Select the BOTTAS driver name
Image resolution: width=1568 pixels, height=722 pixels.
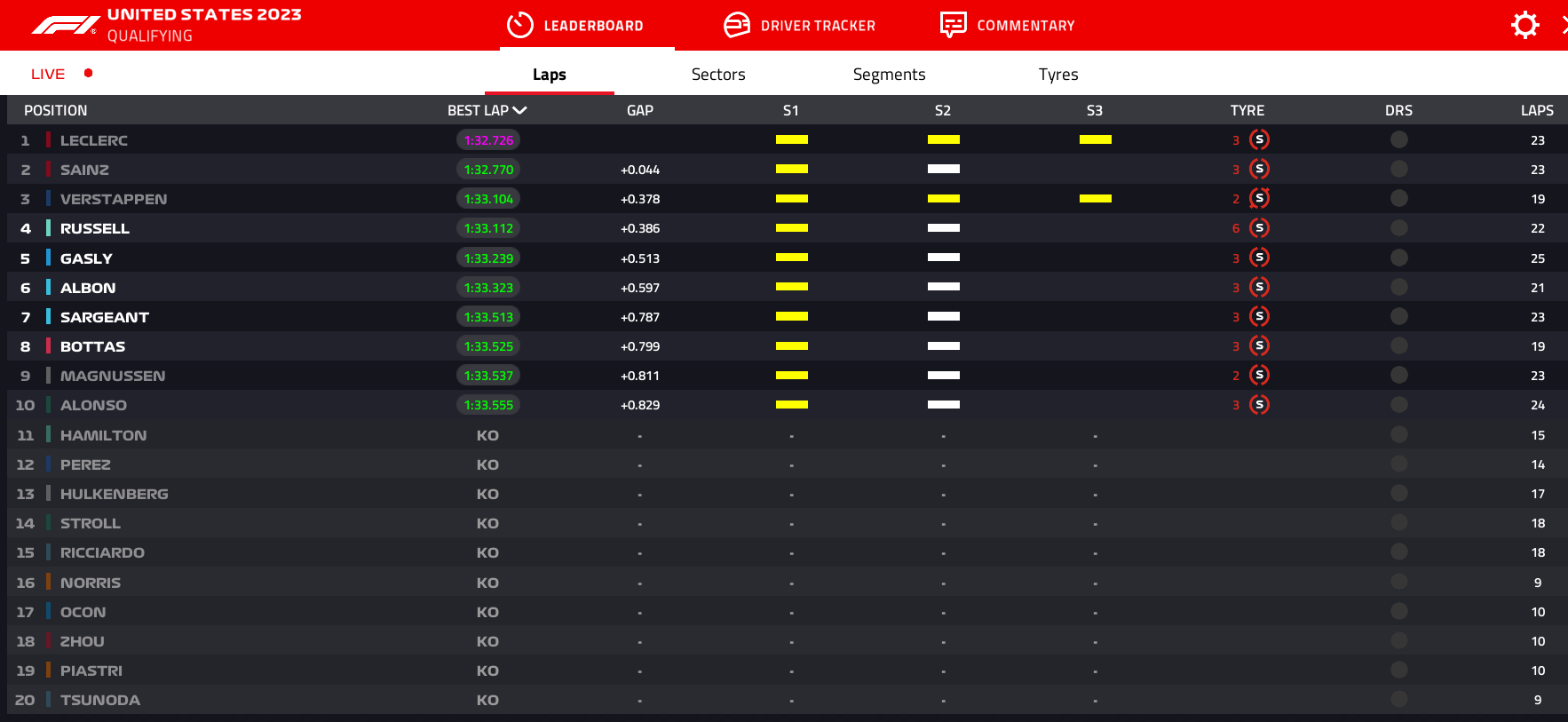pos(92,346)
